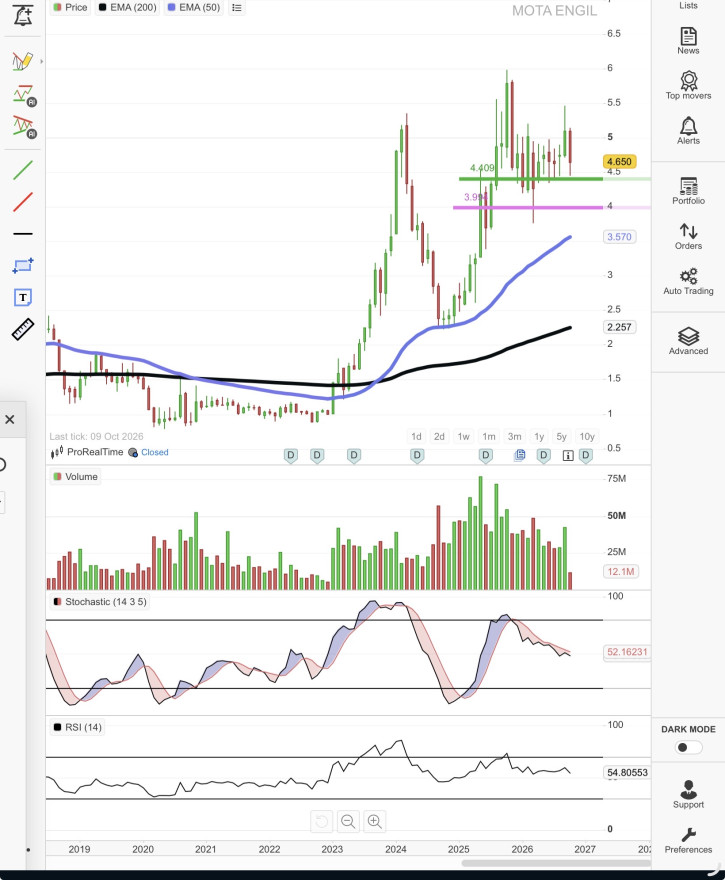Select the magenta 3.99 horizontal level line
725x880 pixels.
(x=527, y=208)
